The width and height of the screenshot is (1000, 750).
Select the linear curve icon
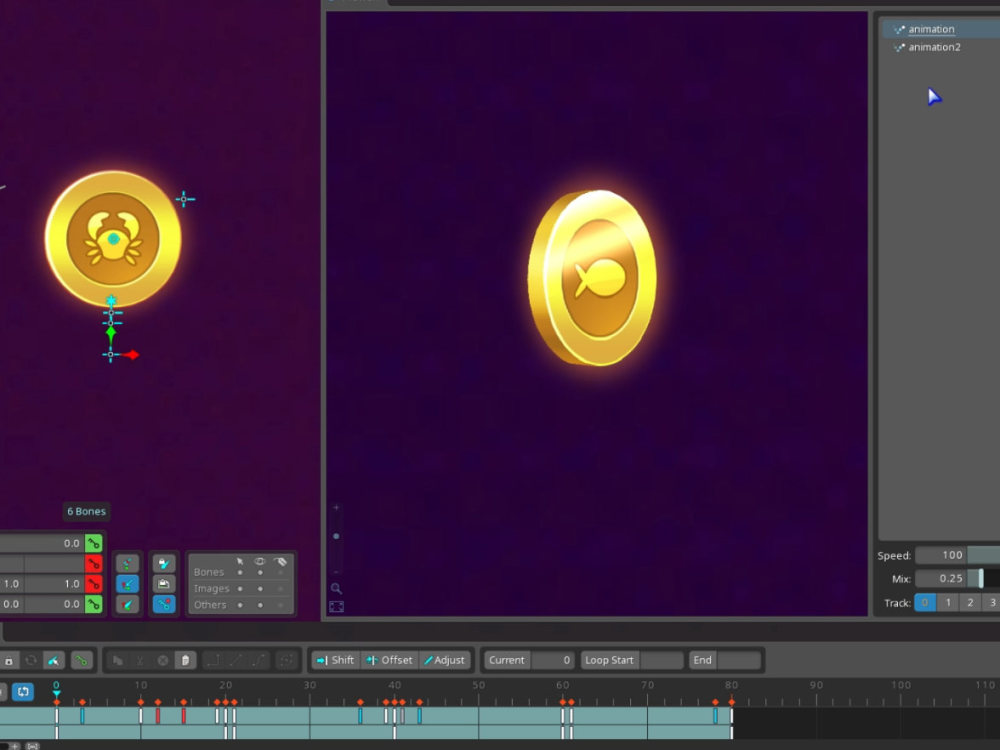235,661
